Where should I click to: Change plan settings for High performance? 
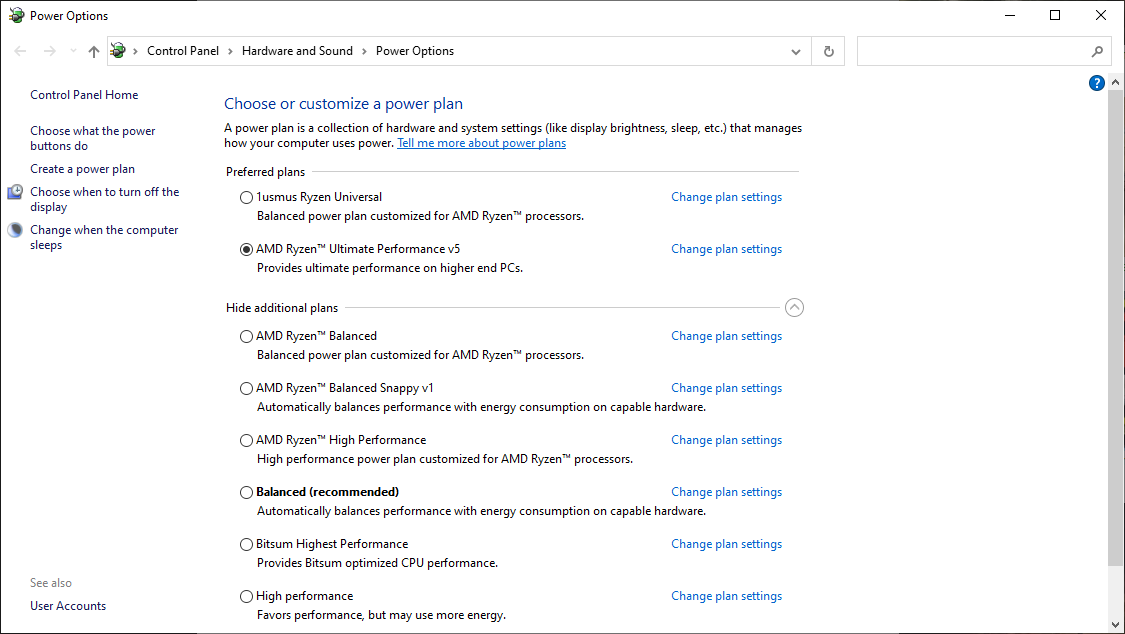[726, 596]
